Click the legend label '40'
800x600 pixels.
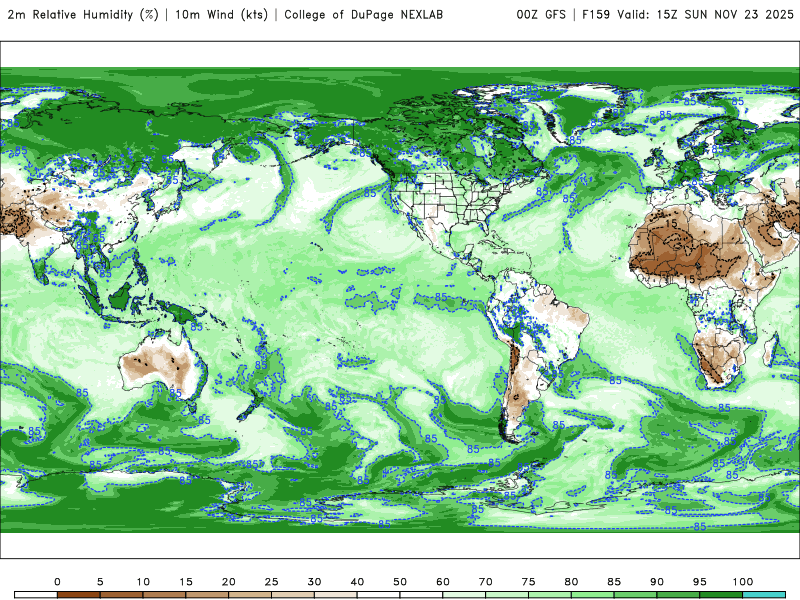(357, 582)
